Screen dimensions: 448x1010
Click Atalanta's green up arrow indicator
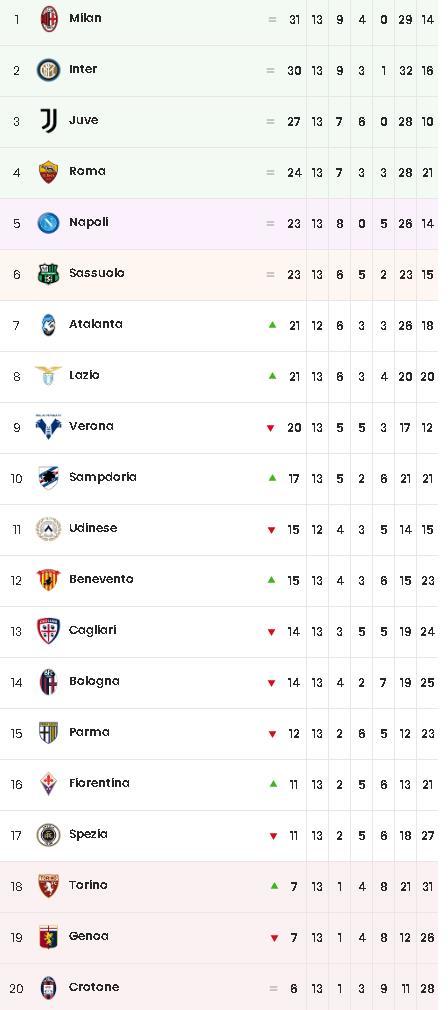pyautogui.click(x=272, y=325)
